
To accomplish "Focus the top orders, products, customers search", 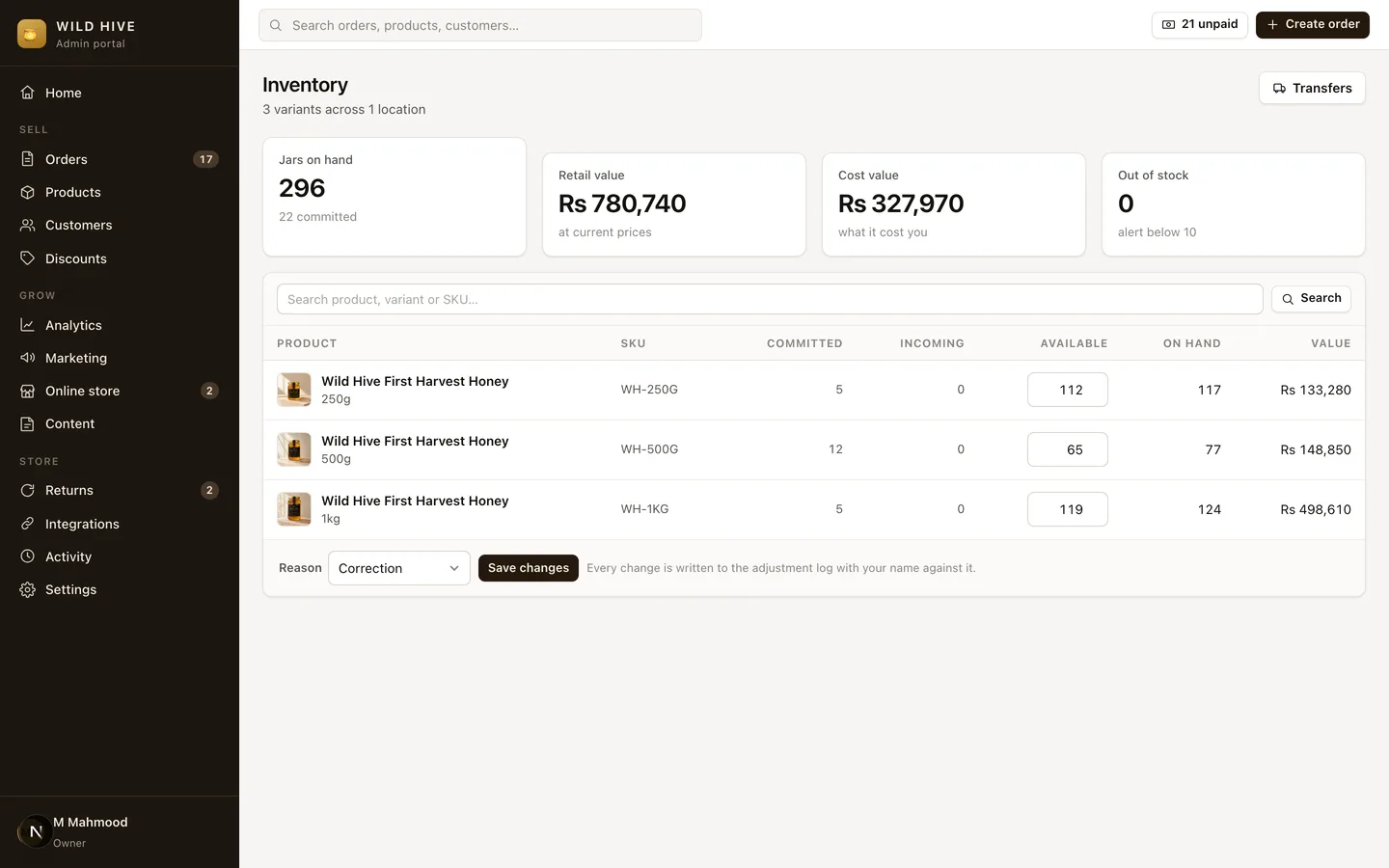I will click(x=480, y=25).
